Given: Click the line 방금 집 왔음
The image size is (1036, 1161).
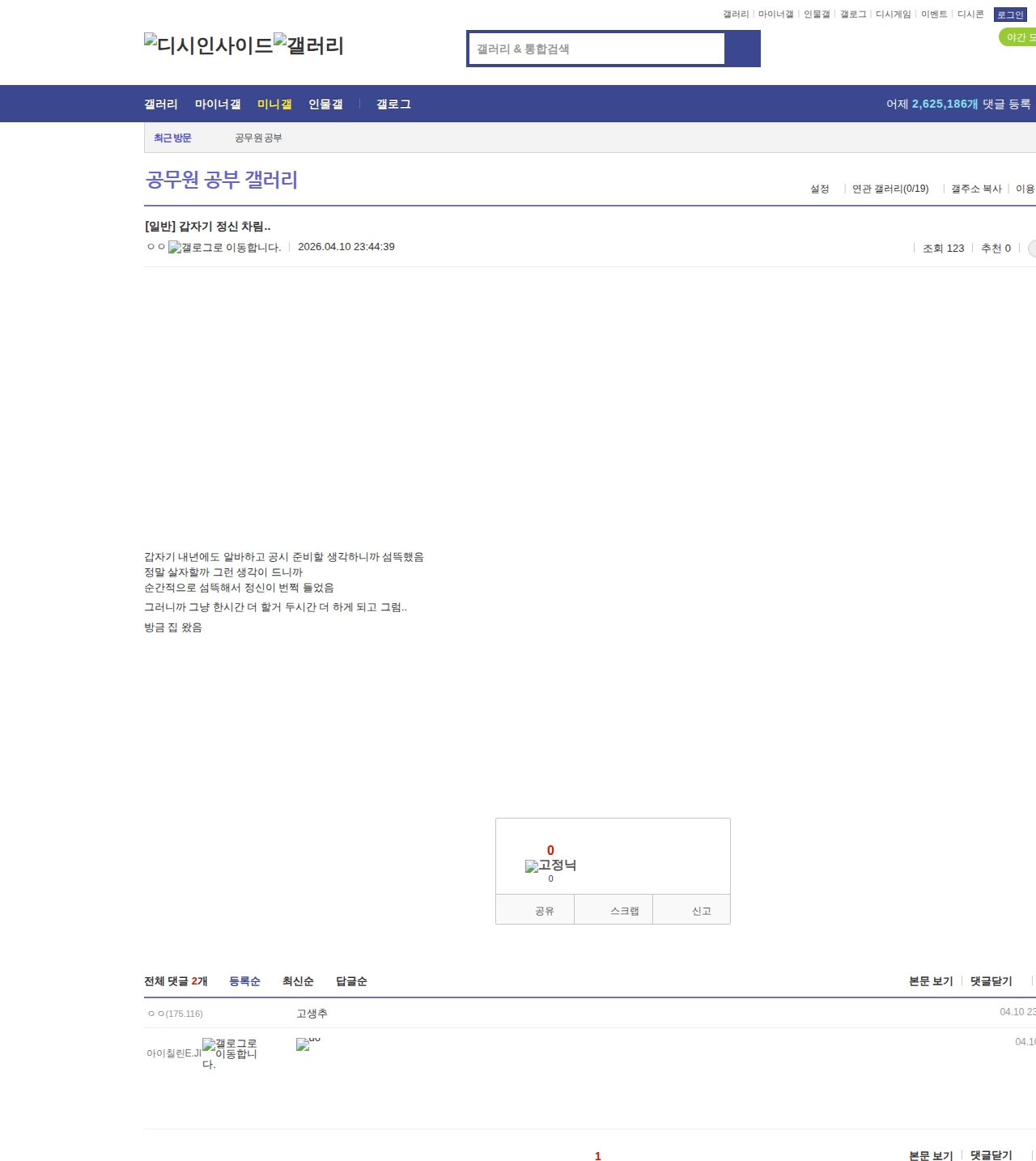Looking at the screenshot, I should pos(173,627).
